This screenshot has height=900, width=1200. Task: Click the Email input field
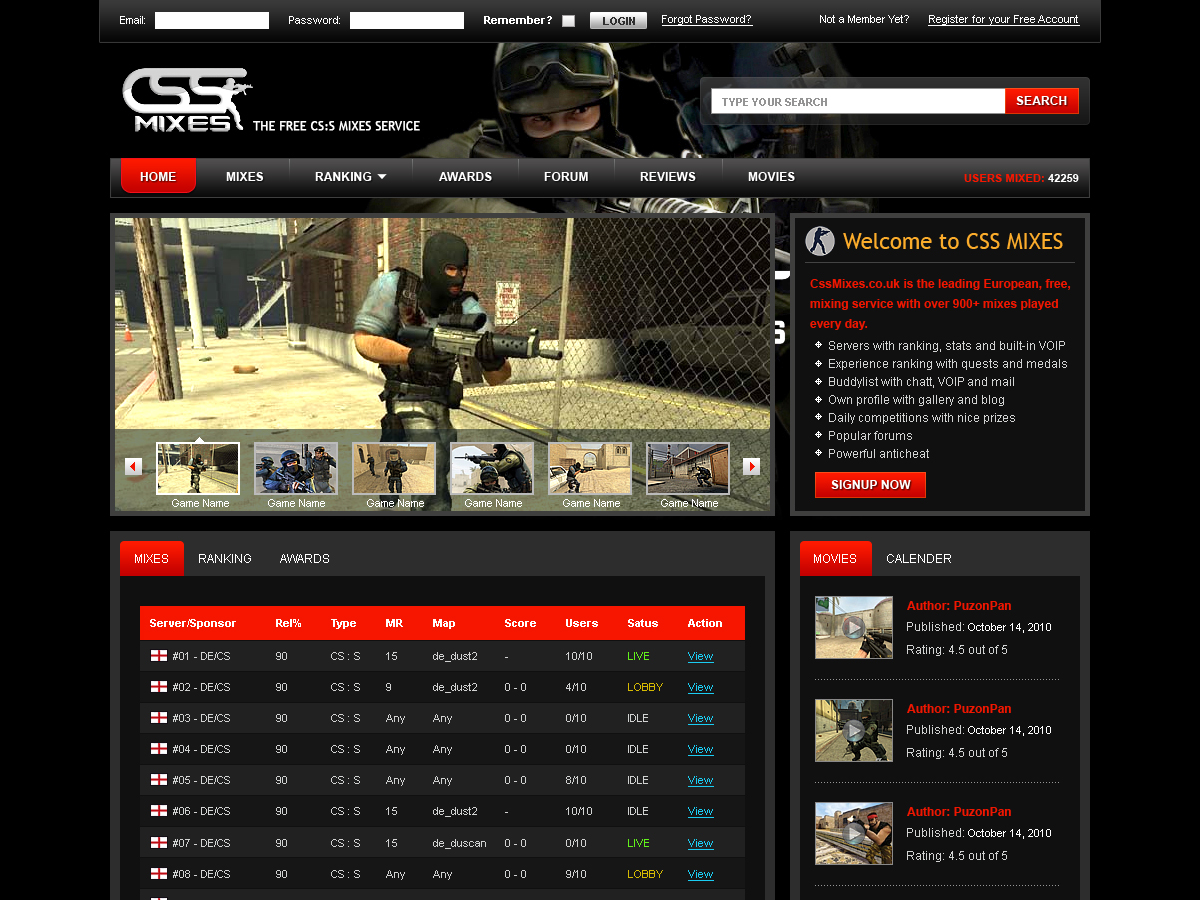[x=212, y=20]
